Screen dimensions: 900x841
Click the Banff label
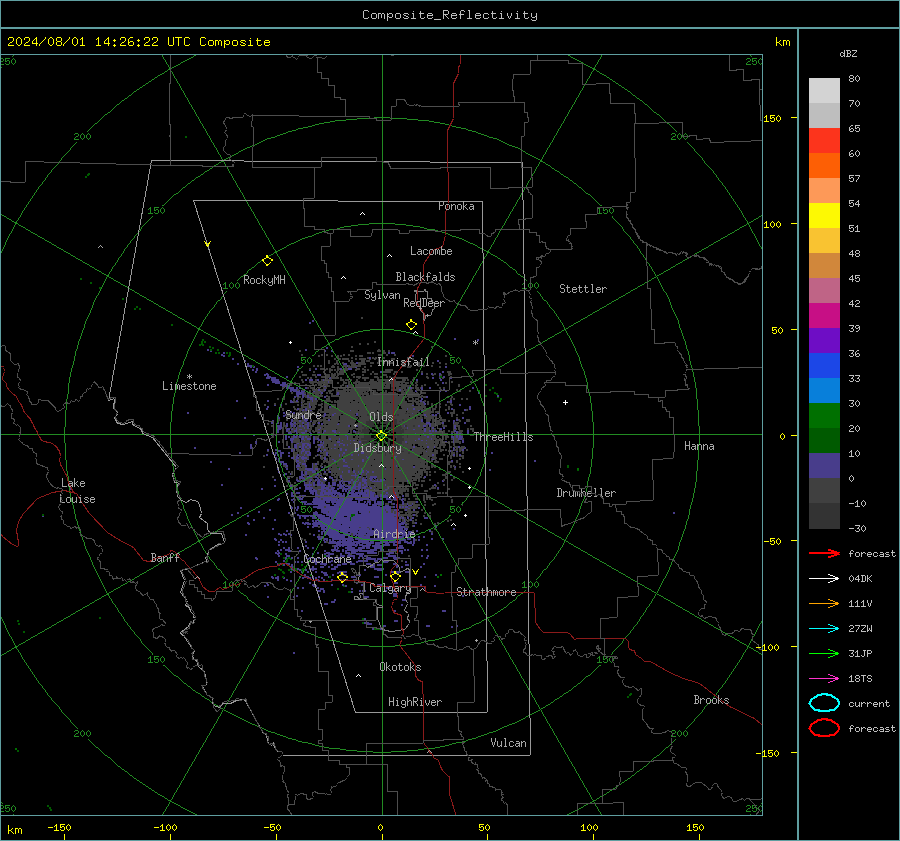tap(165, 557)
